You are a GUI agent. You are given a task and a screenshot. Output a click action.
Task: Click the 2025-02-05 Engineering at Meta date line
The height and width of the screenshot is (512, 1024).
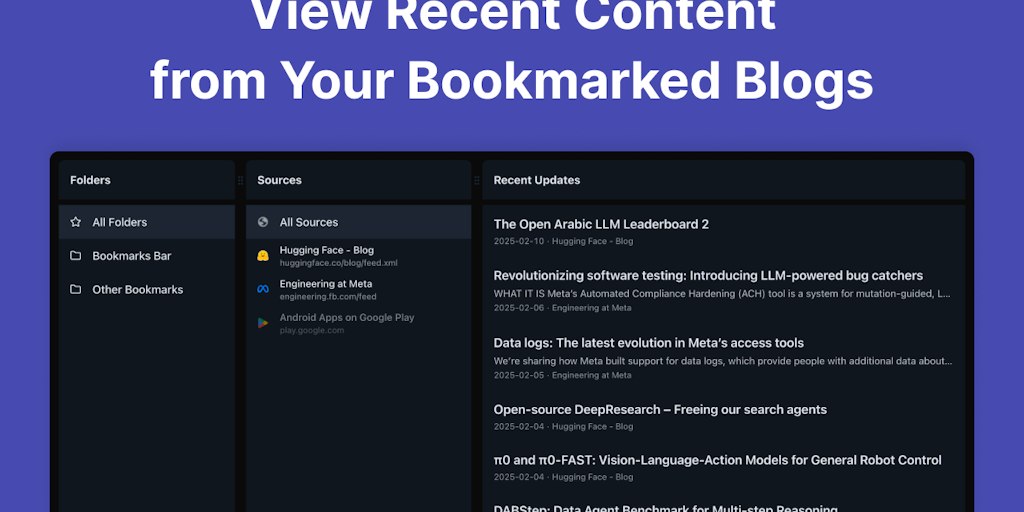562,375
